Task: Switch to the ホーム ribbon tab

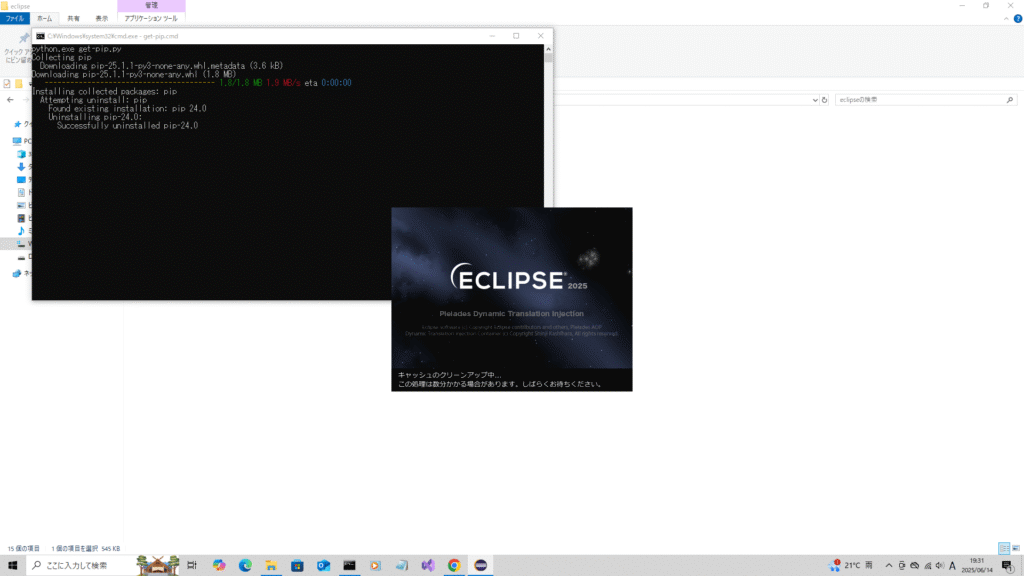Action: tap(44, 18)
